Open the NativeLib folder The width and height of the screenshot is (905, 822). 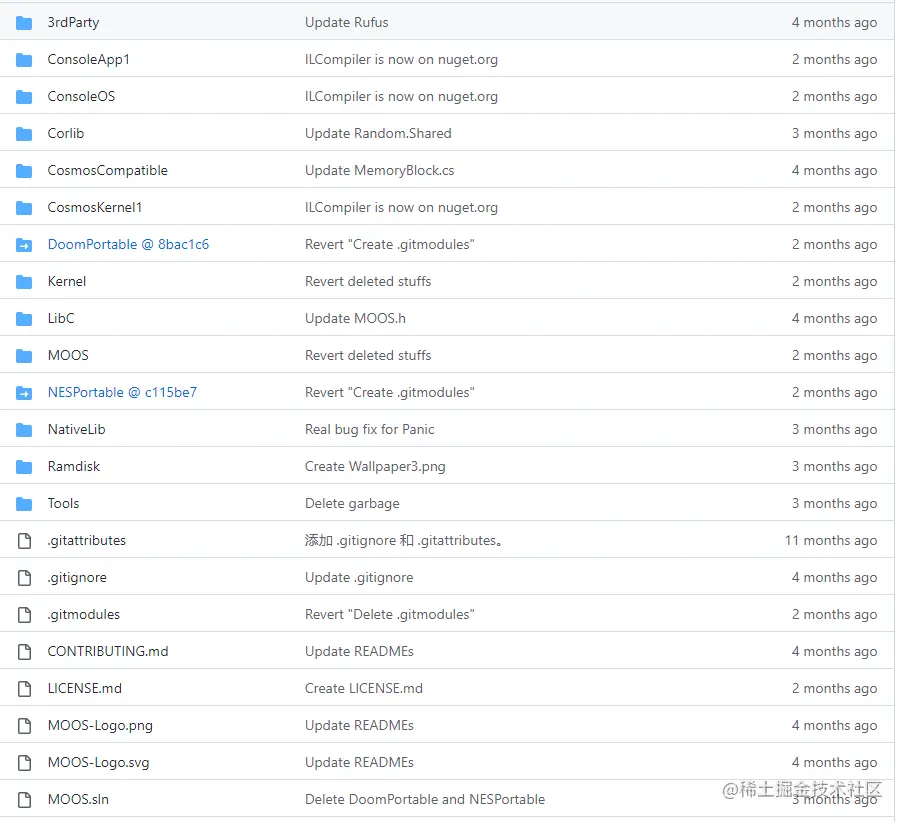(x=76, y=429)
